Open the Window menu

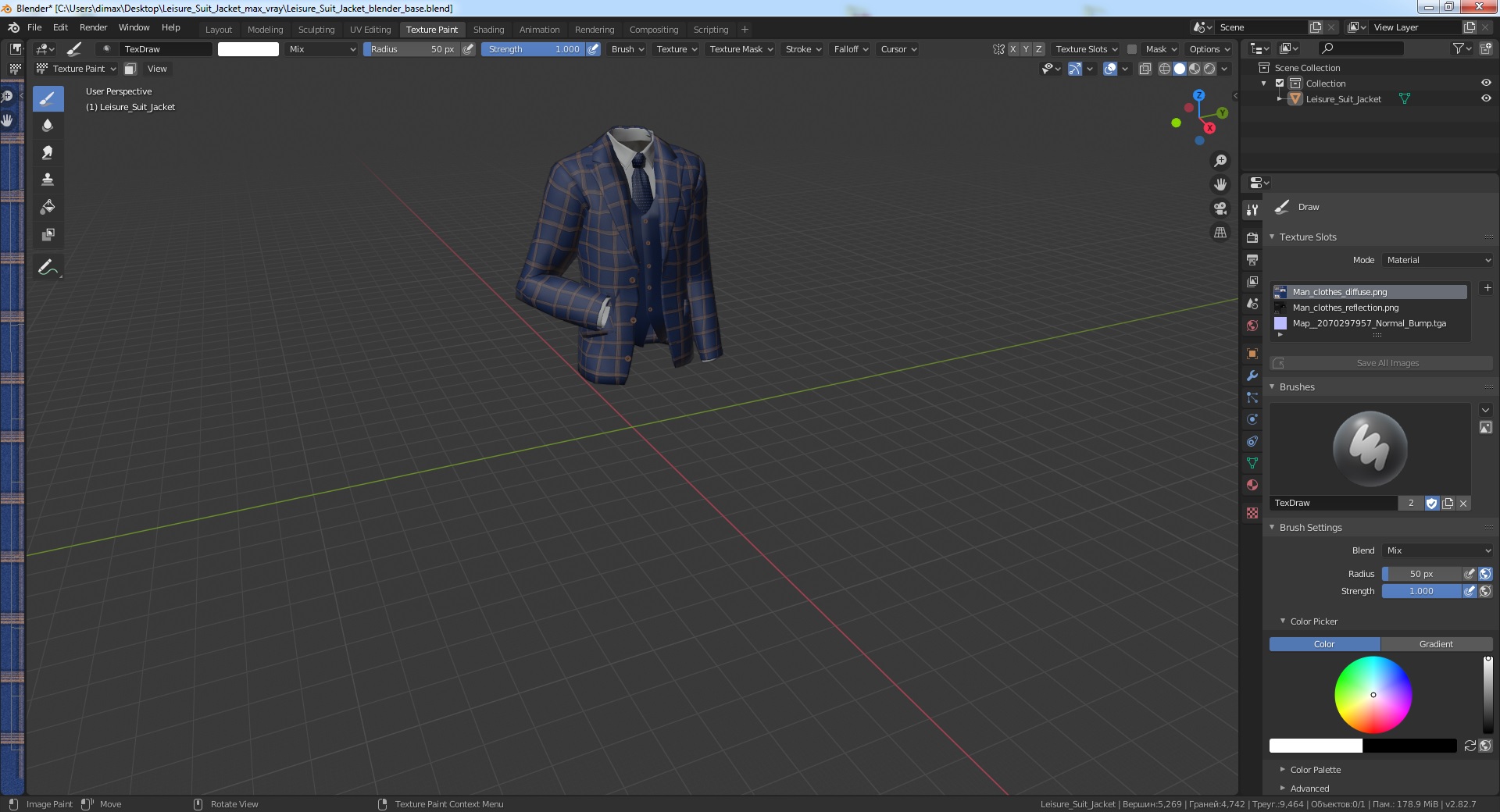(134, 27)
